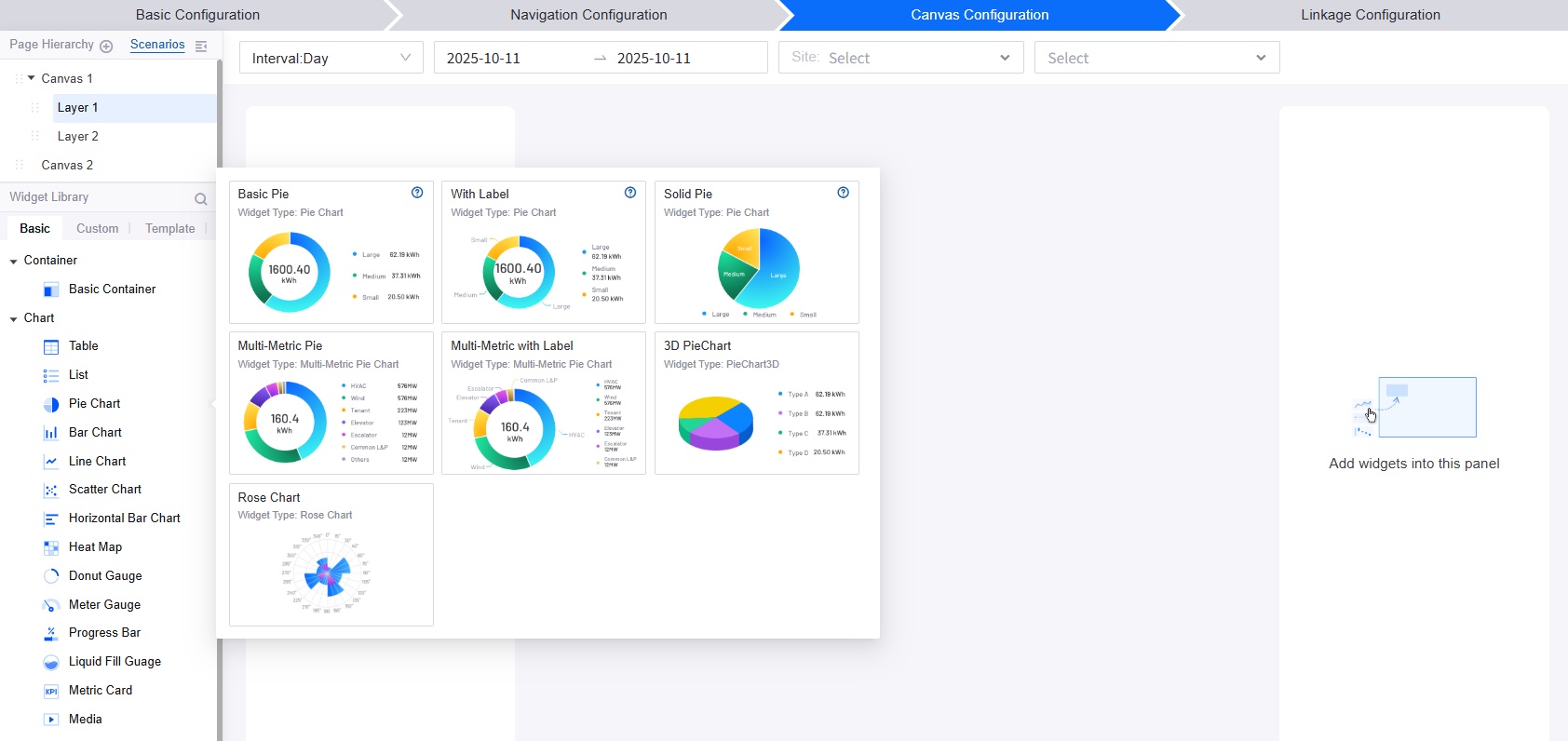This screenshot has width=1568, height=741.
Task: Collapse the Container section
Action: click(x=14, y=262)
